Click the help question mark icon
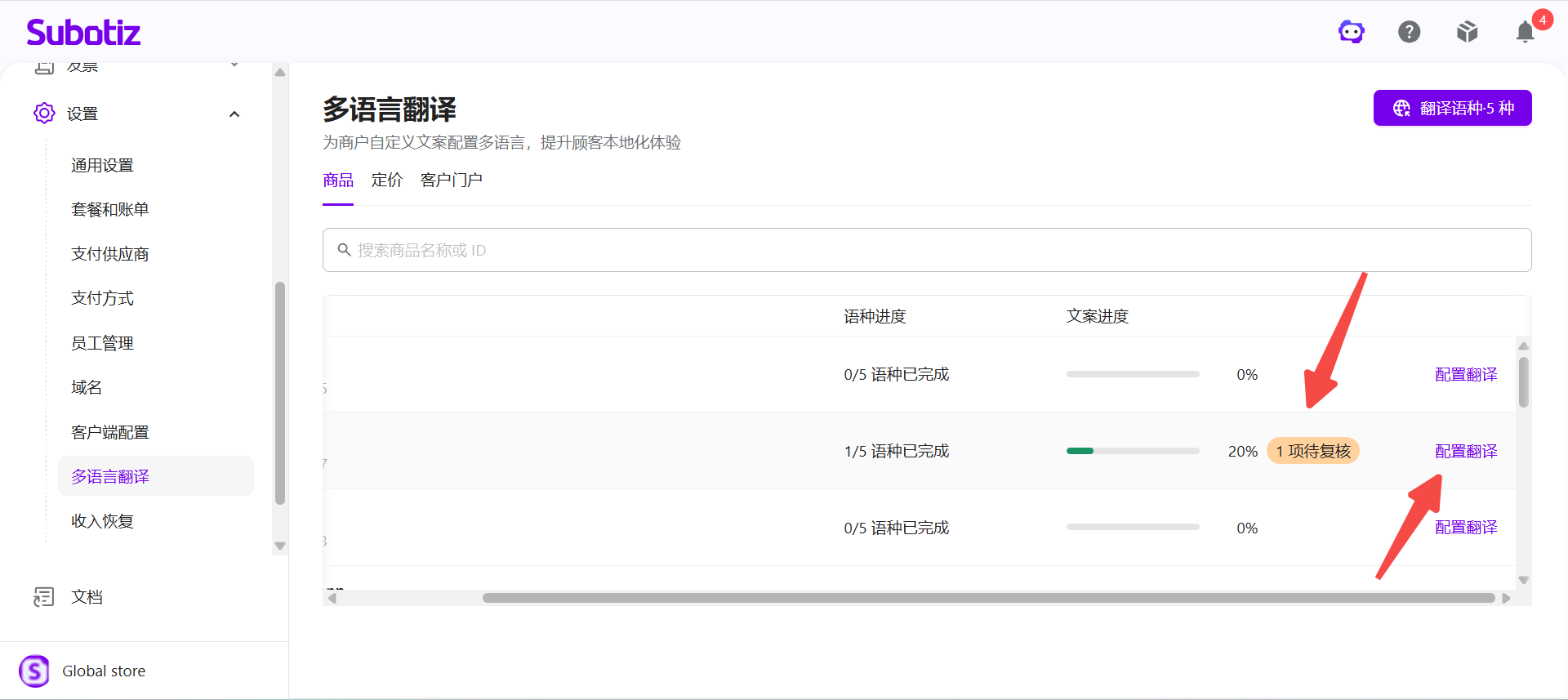Viewport: 1568px width, 700px height. point(1410,32)
